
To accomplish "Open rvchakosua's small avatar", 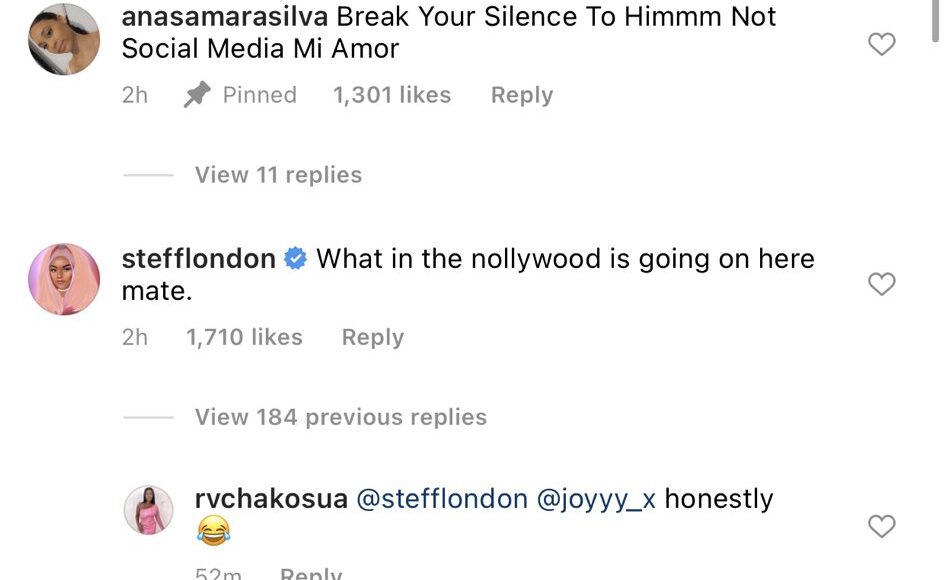I will point(148,511).
